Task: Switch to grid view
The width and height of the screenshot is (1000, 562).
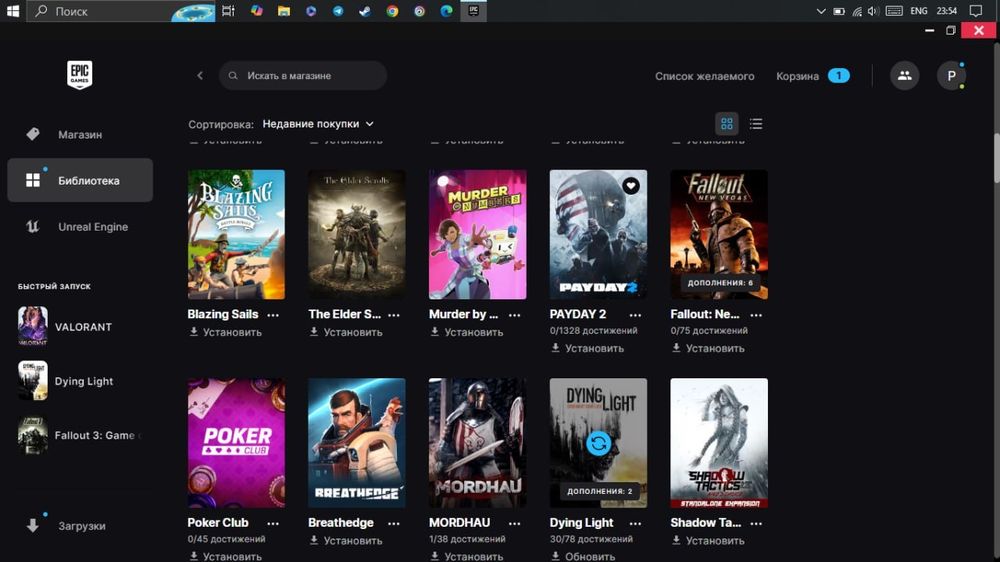Action: (x=726, y=124)
